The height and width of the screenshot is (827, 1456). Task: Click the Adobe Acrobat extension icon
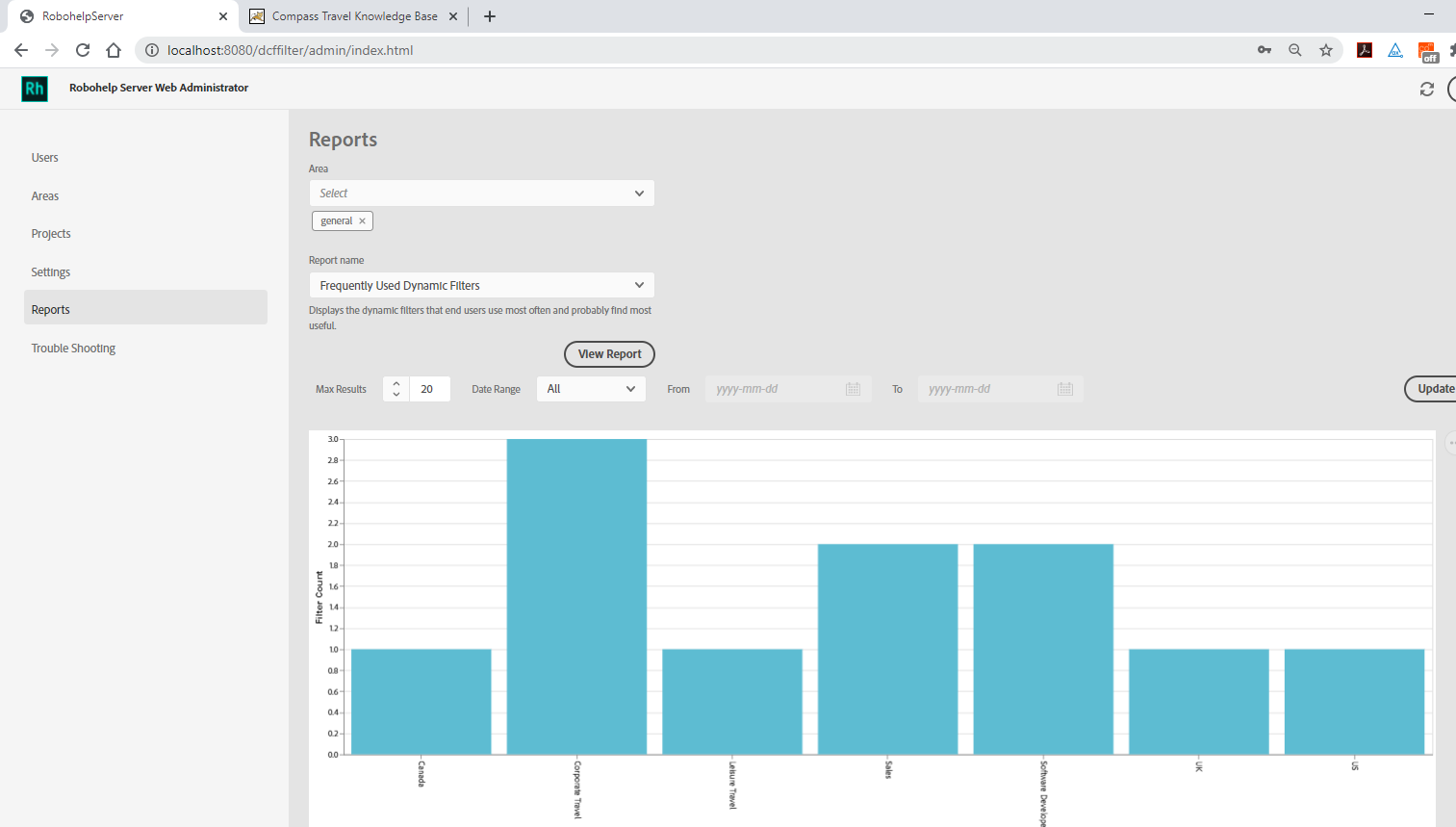pyautogui.click(x=1365, y=49)
